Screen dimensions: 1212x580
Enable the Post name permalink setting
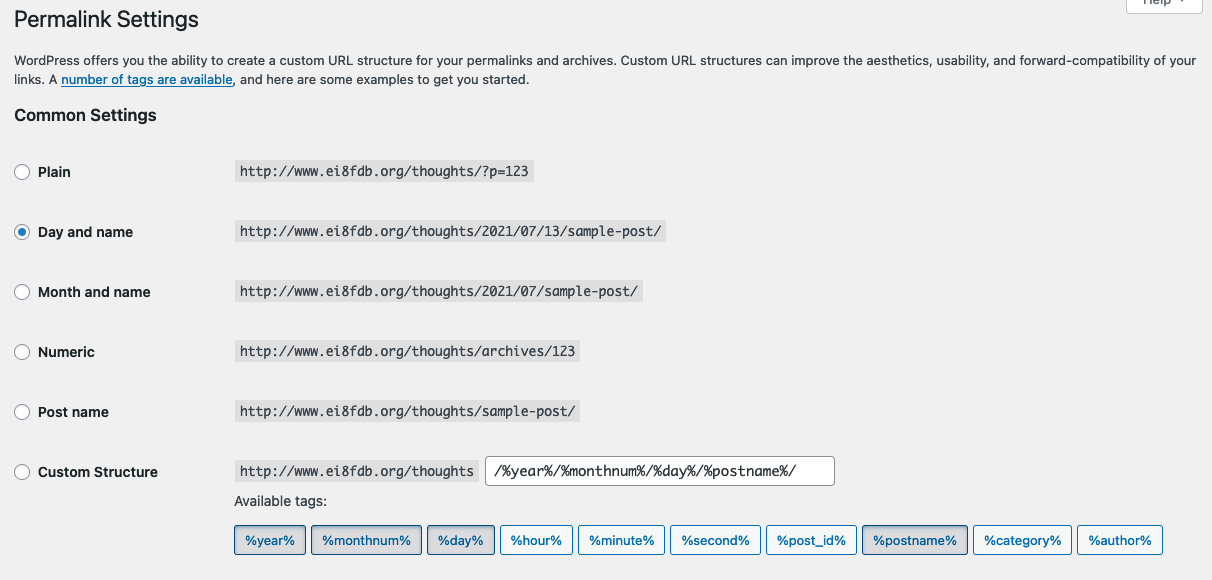[22, 412]
